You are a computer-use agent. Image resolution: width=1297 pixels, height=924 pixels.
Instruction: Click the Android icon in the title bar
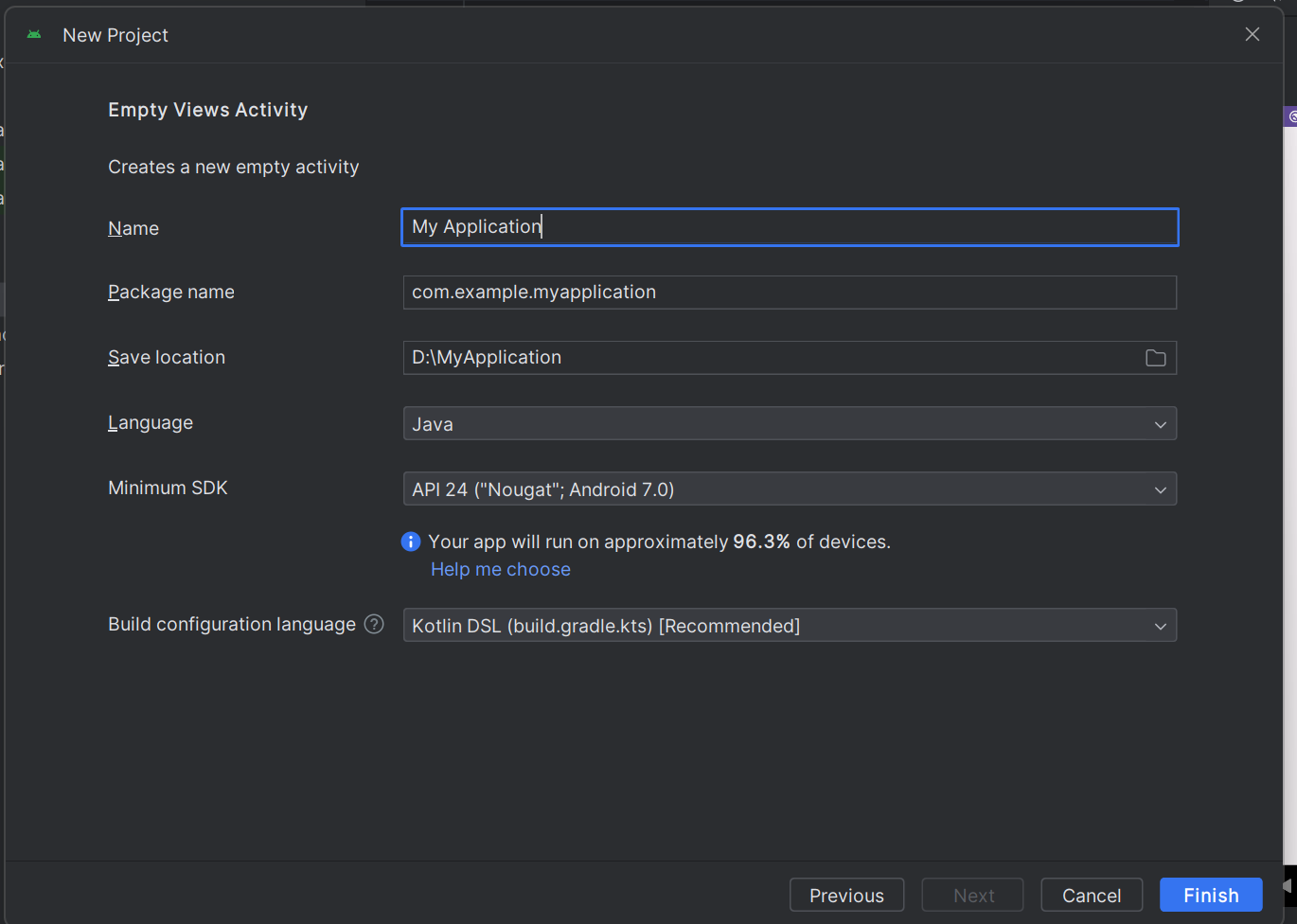[34, 35]
